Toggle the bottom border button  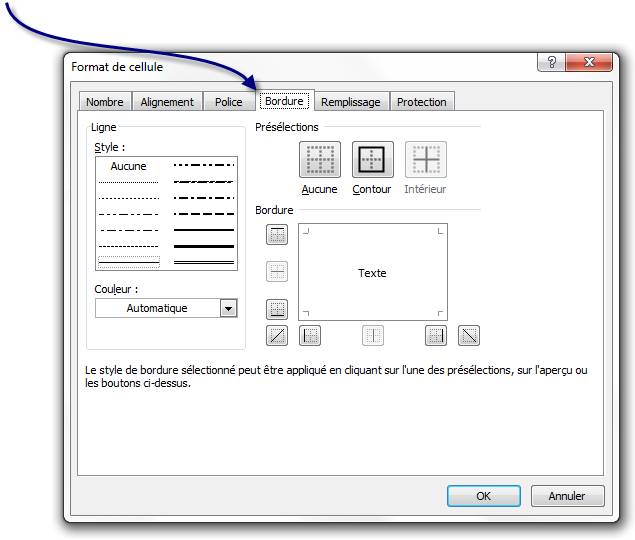pos(277,309)
